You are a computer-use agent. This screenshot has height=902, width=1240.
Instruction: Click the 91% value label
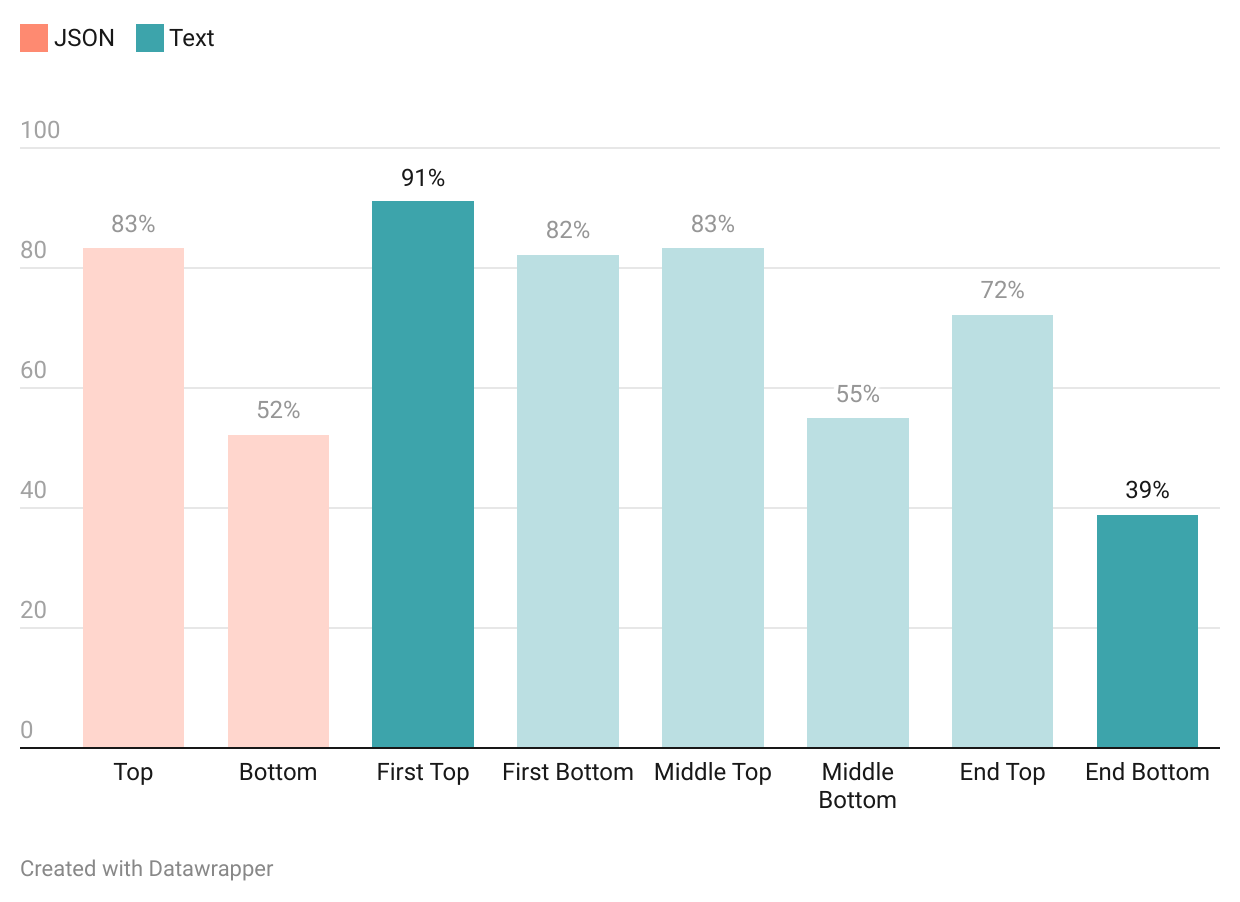coord(423,178)
